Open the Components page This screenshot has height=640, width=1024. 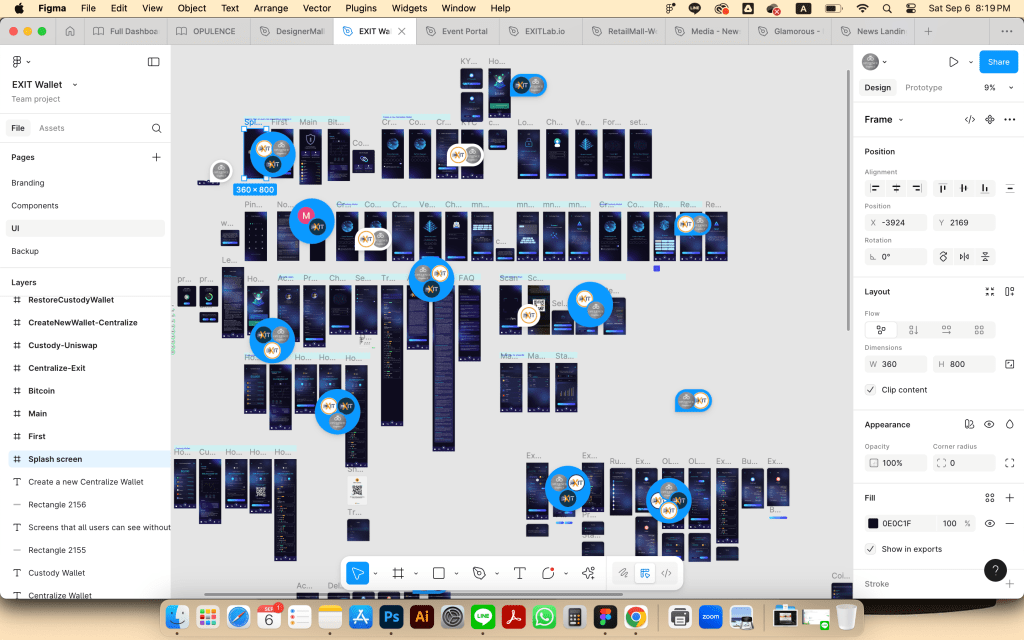(x=35, y=206)
